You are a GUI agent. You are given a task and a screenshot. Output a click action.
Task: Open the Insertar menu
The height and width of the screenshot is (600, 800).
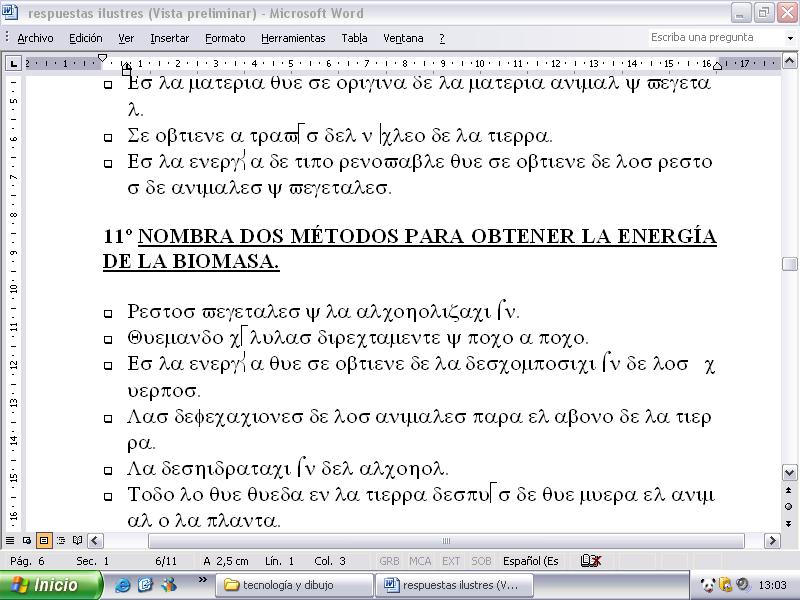[x=169, y=38]
